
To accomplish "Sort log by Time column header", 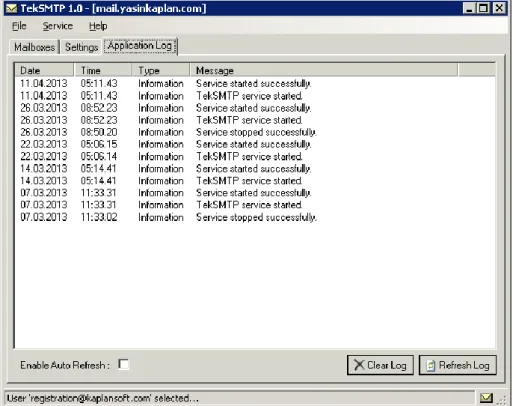I will pos(103,70).
